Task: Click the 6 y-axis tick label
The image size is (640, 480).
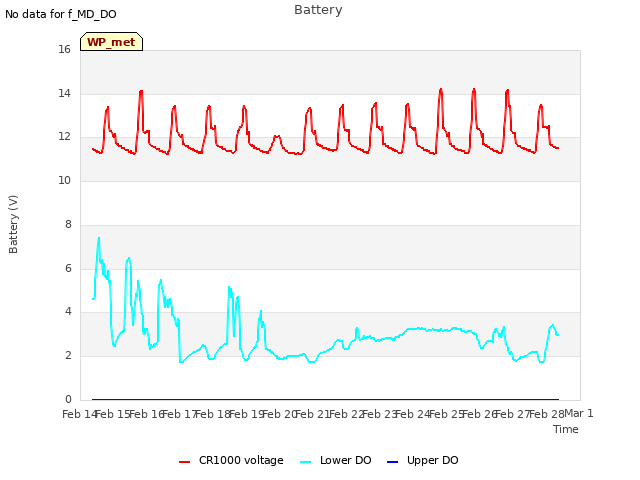Action: tap(68, 268)
